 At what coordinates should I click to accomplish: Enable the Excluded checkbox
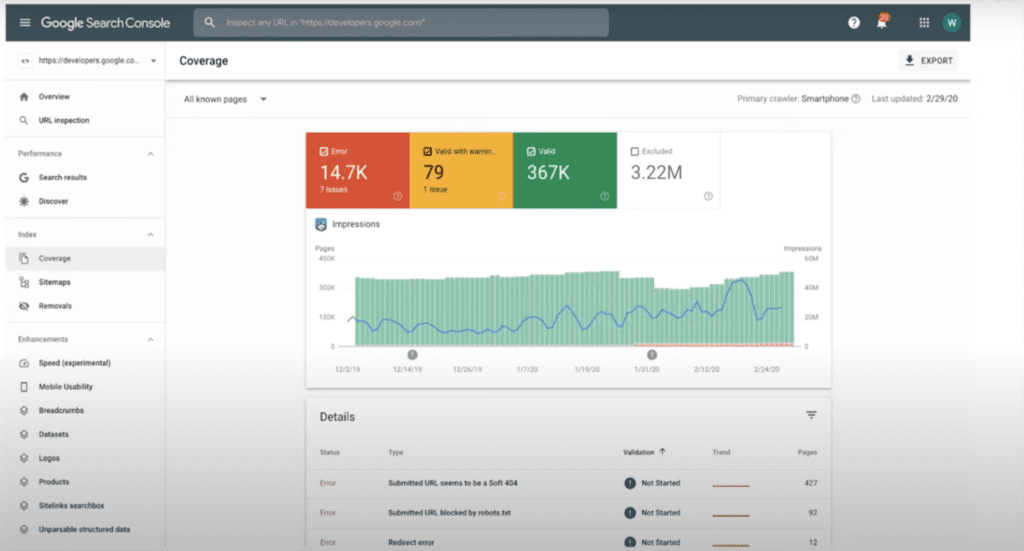(634, 151)
